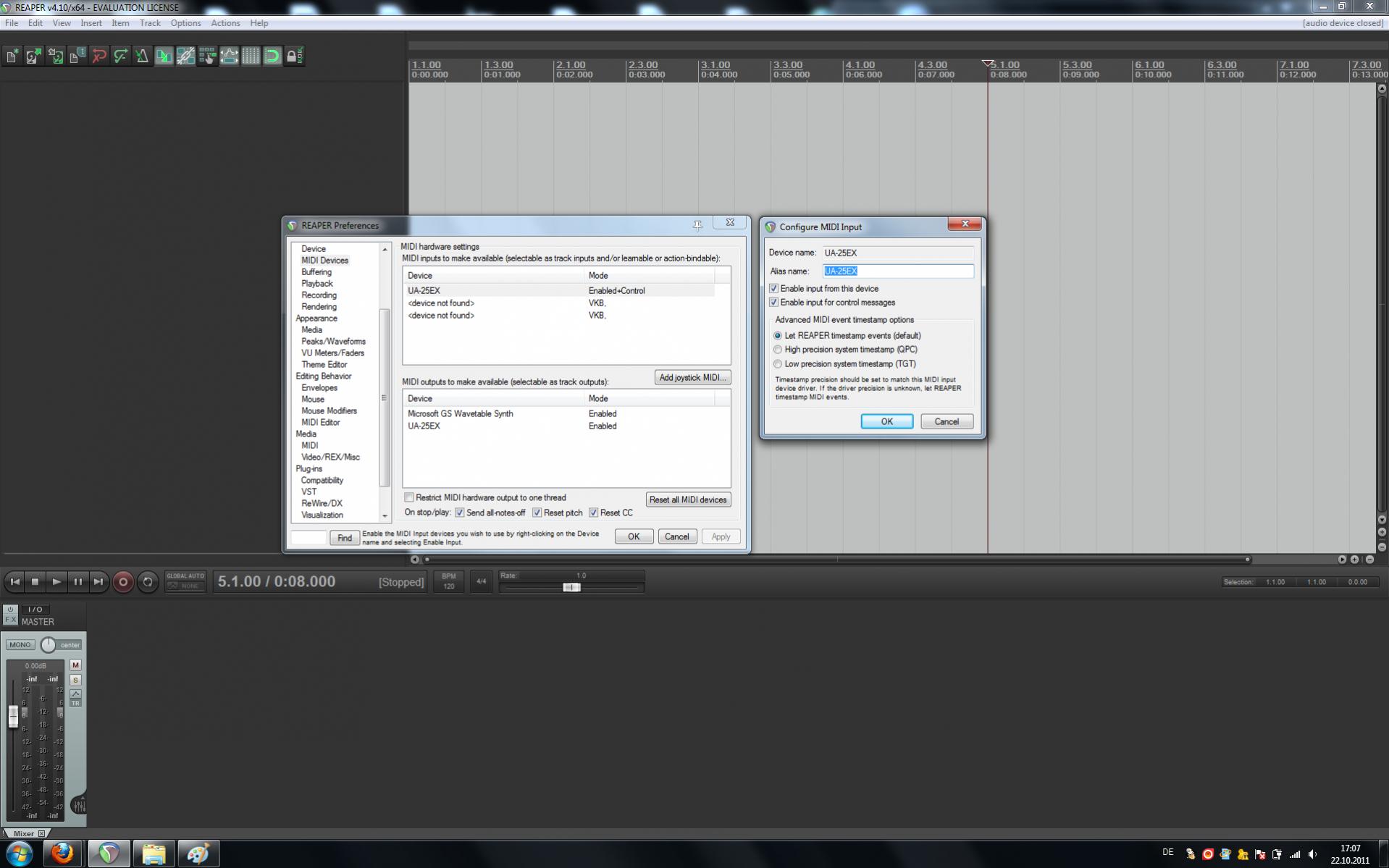Open the Actions menu
Screen dimensions: 1389x868
pos(225,23)
